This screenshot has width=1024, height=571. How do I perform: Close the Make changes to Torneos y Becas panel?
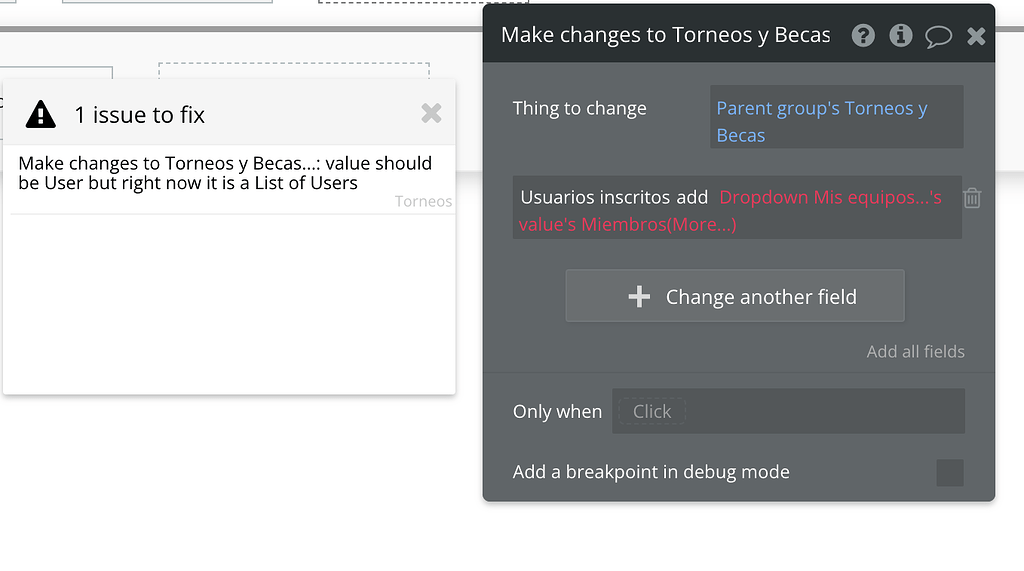pos(976,37)
